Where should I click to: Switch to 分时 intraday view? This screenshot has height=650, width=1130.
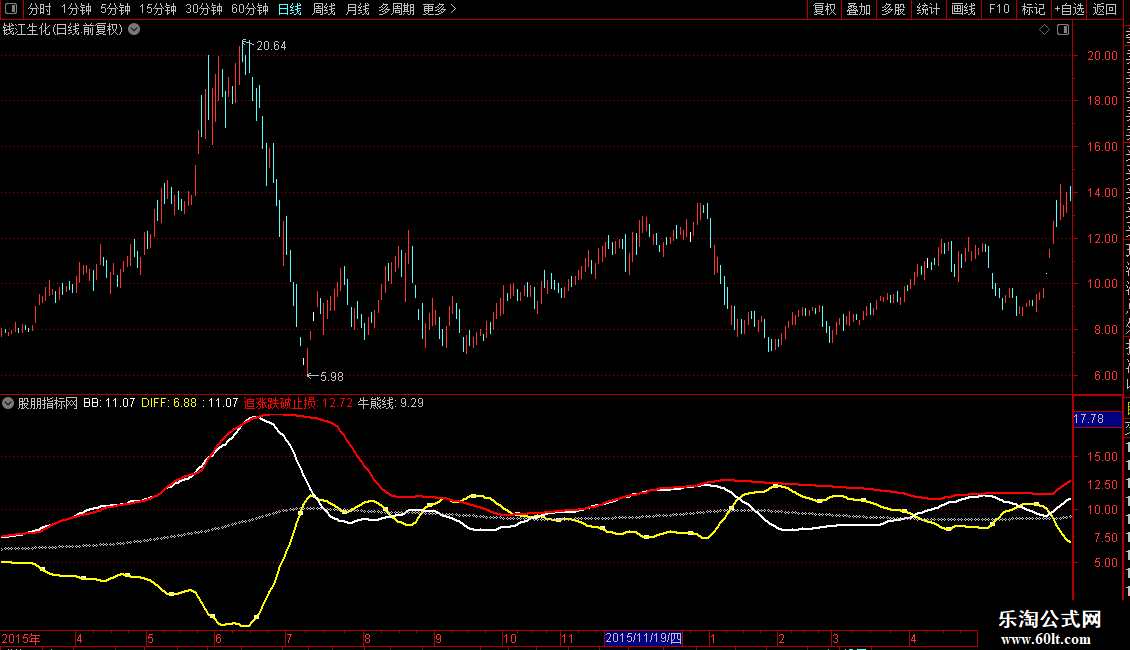coord(40,9)
